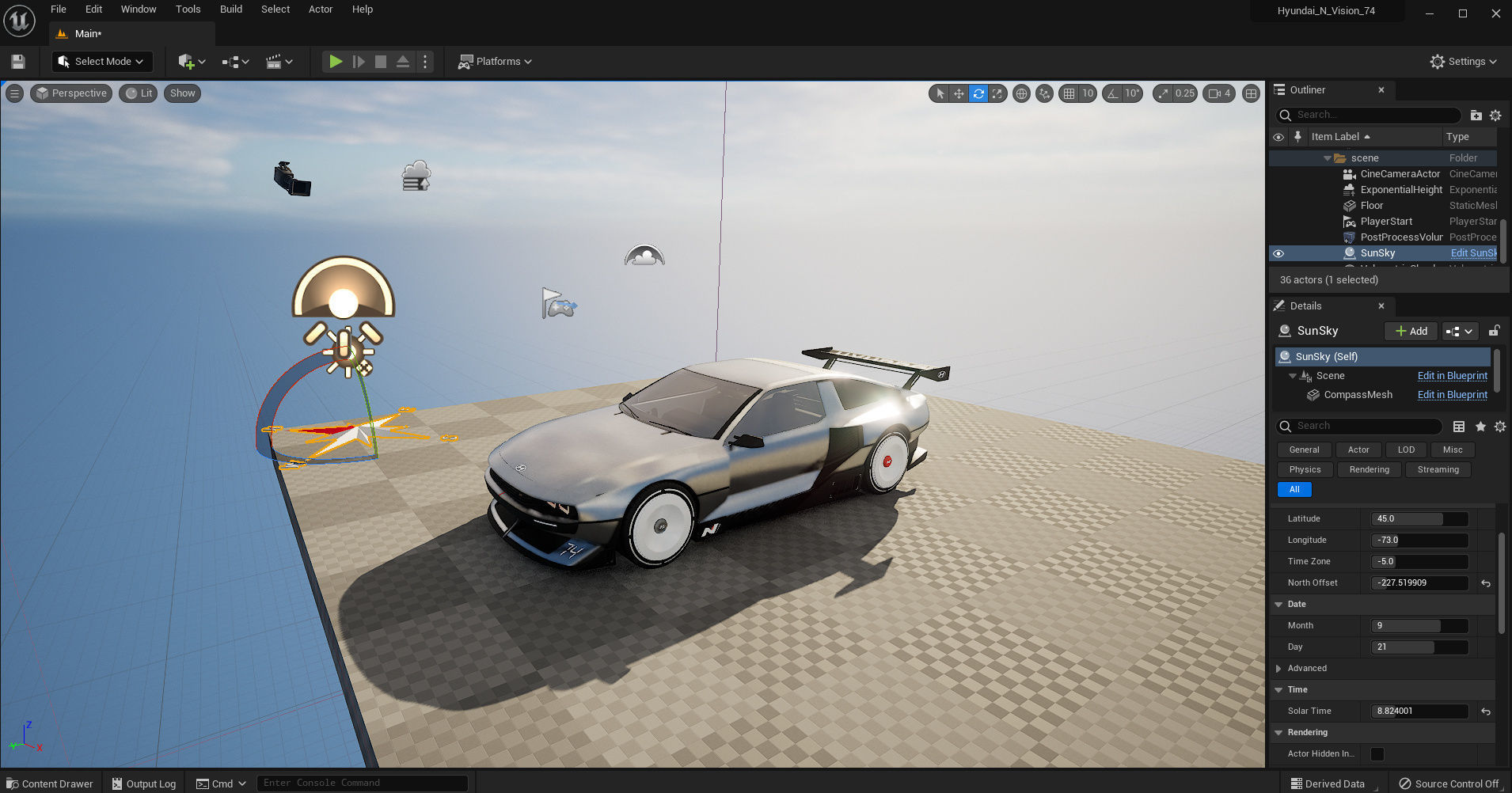Open the Settings dropdown

pyautogui.click(x=1464, y=62)
